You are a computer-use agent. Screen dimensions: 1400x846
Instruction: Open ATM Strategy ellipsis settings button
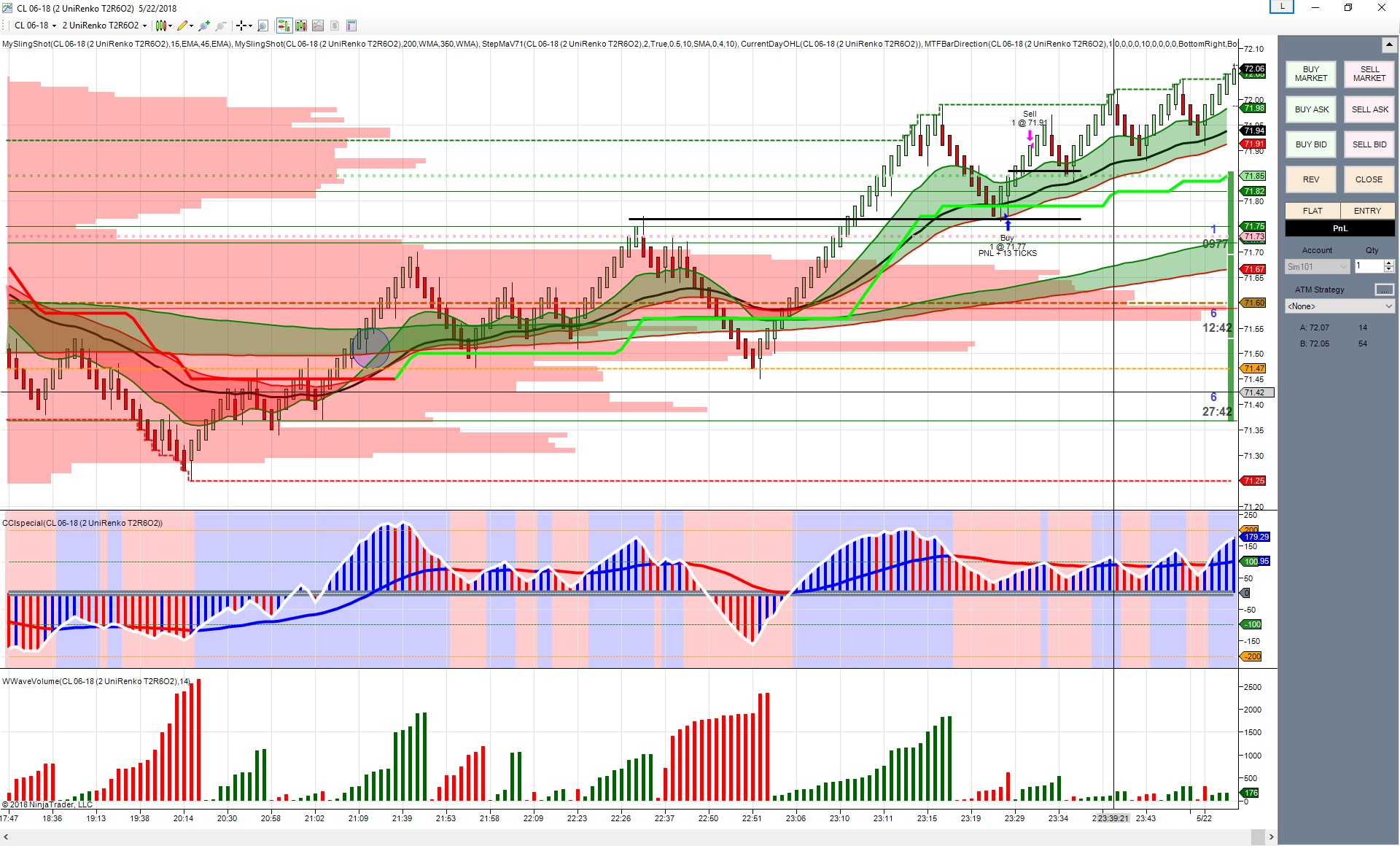1384,290
